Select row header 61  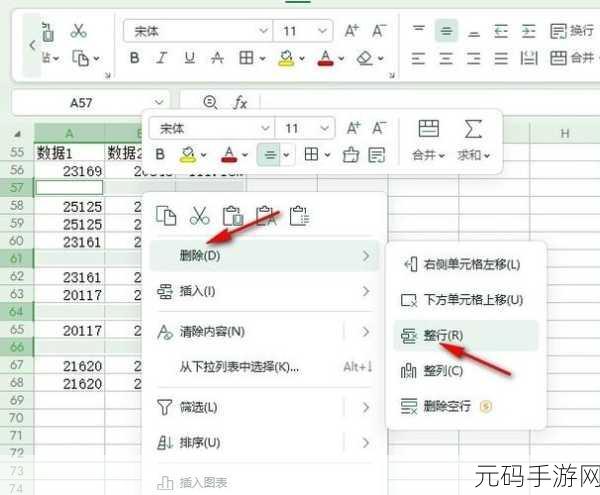(17, 259)
